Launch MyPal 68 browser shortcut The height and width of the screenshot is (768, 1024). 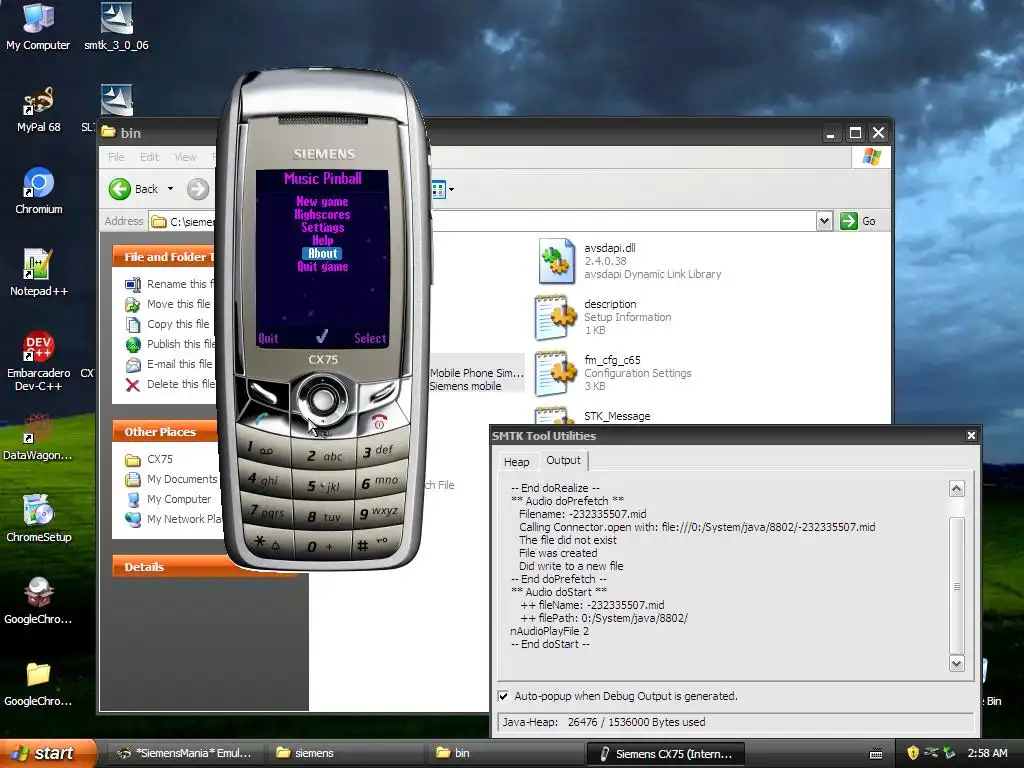(38, 108)
